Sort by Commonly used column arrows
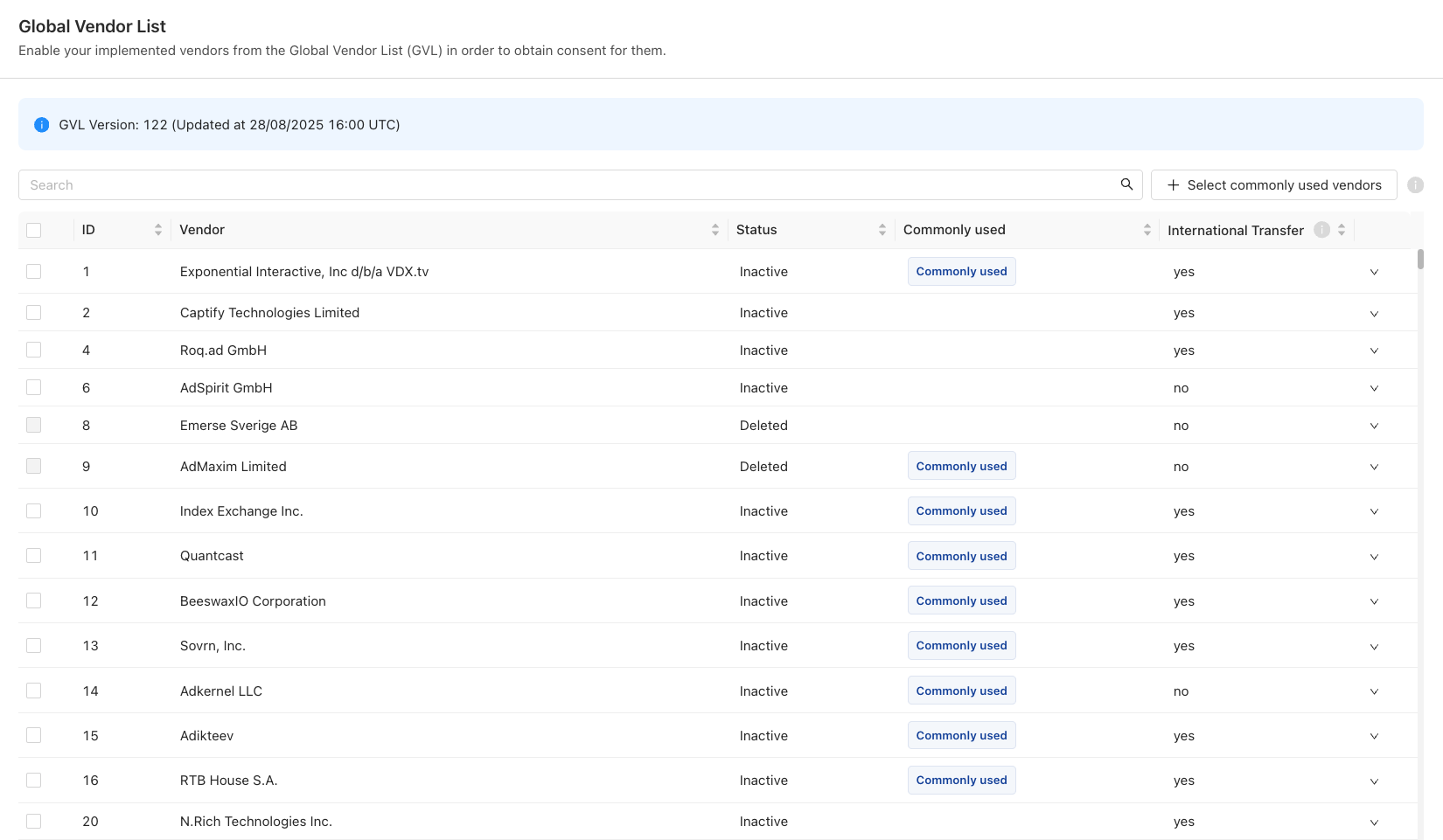 point(1147,230)
